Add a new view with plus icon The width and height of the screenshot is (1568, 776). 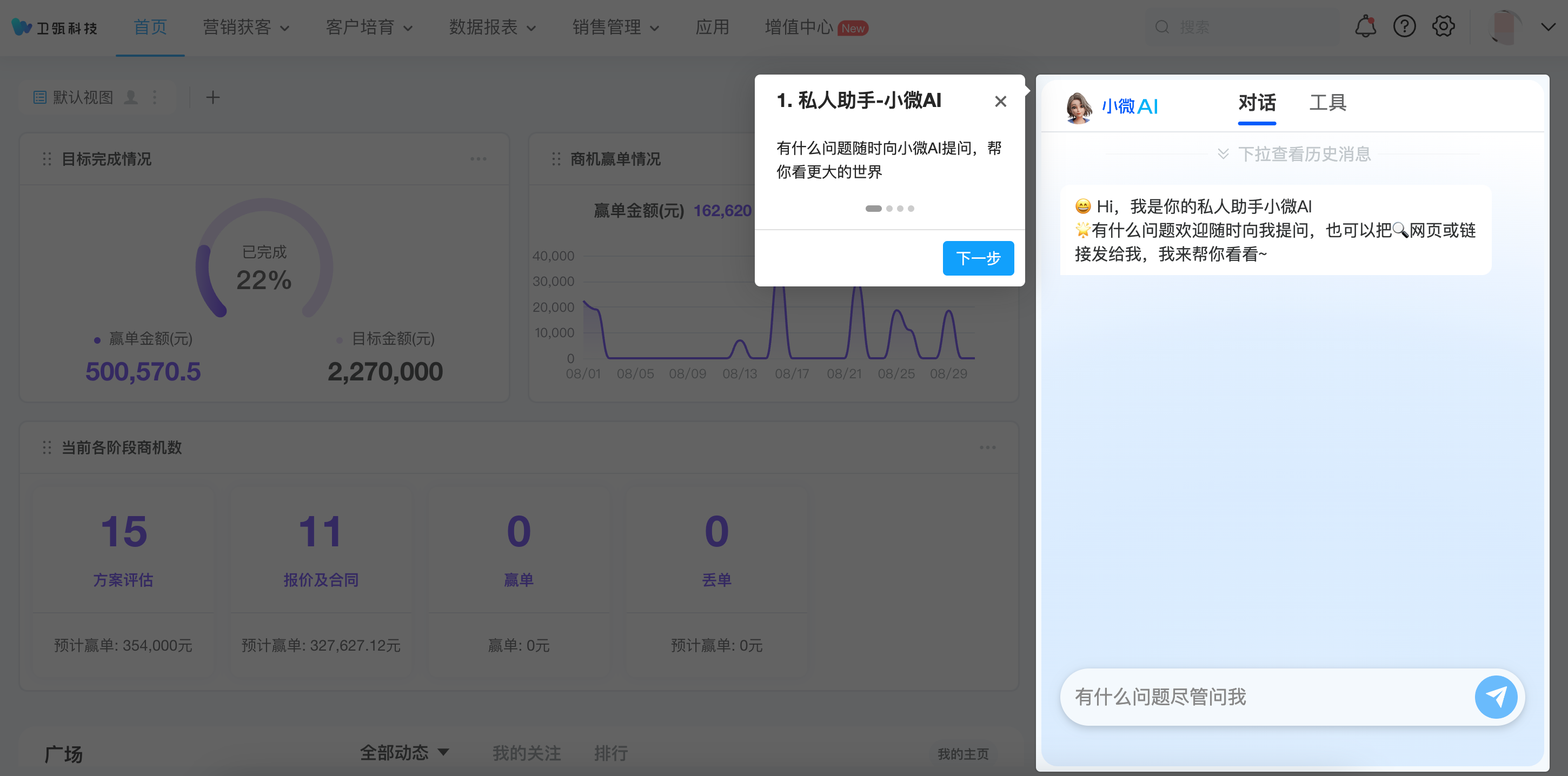pos(212,97)
